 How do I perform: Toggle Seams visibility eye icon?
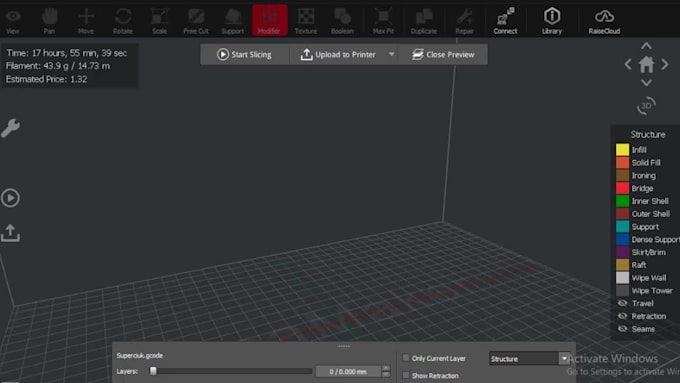622,329
